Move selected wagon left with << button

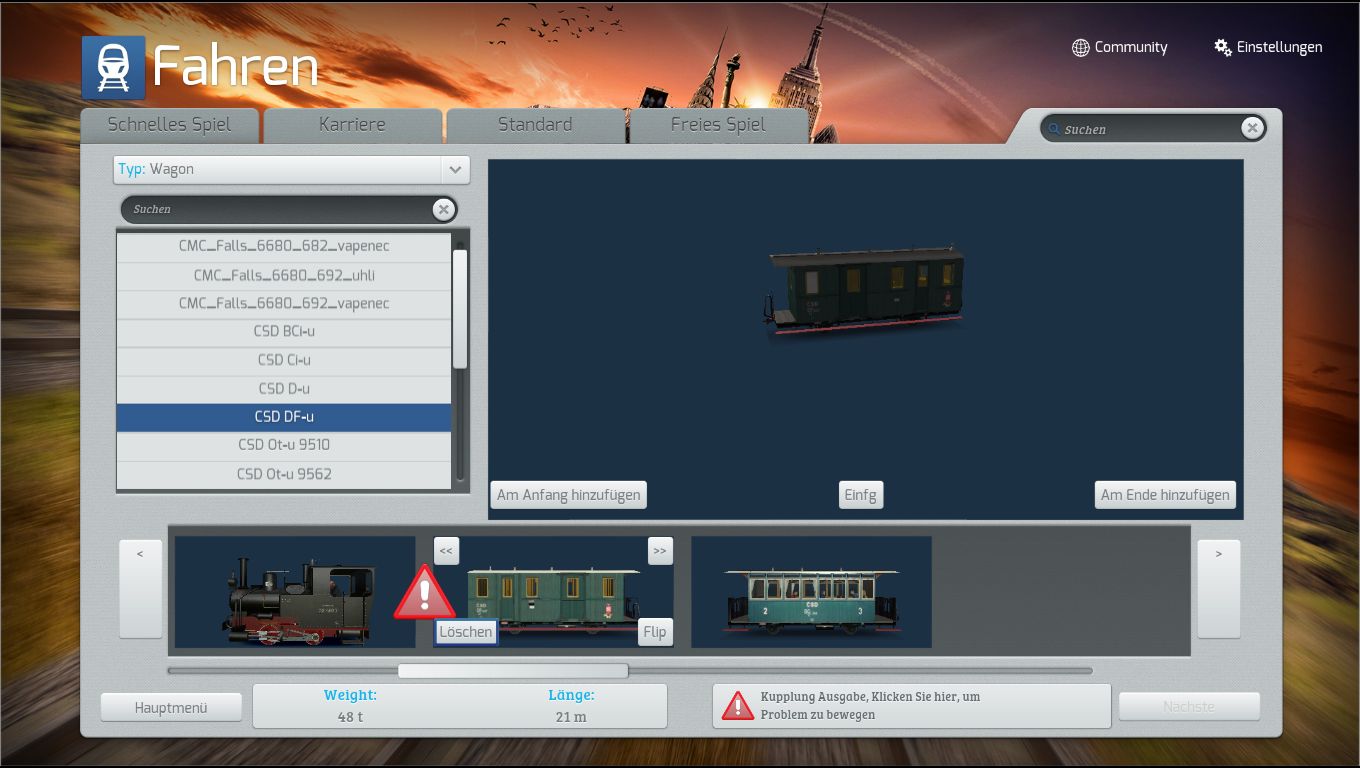click(446, 550)
